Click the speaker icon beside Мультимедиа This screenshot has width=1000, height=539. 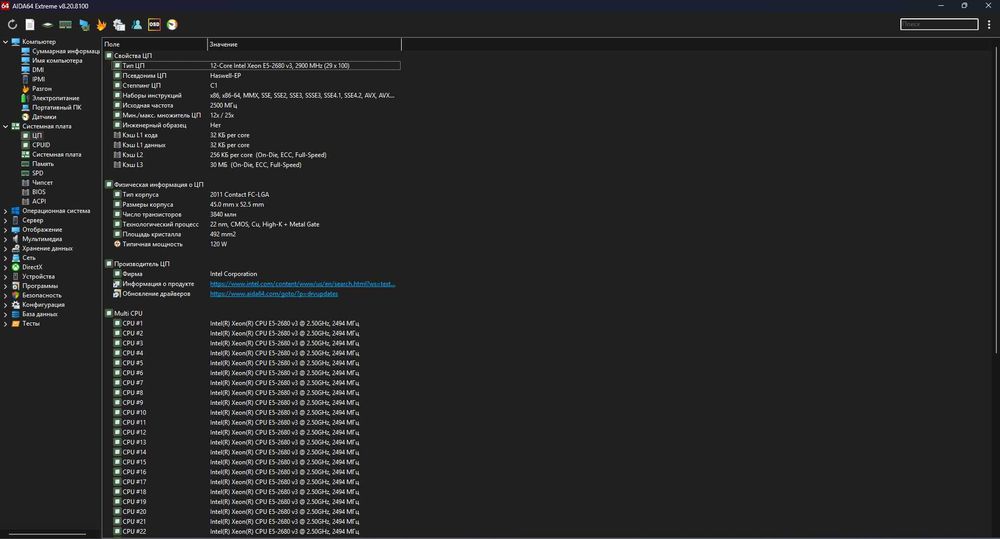click(x=15, y=239)
